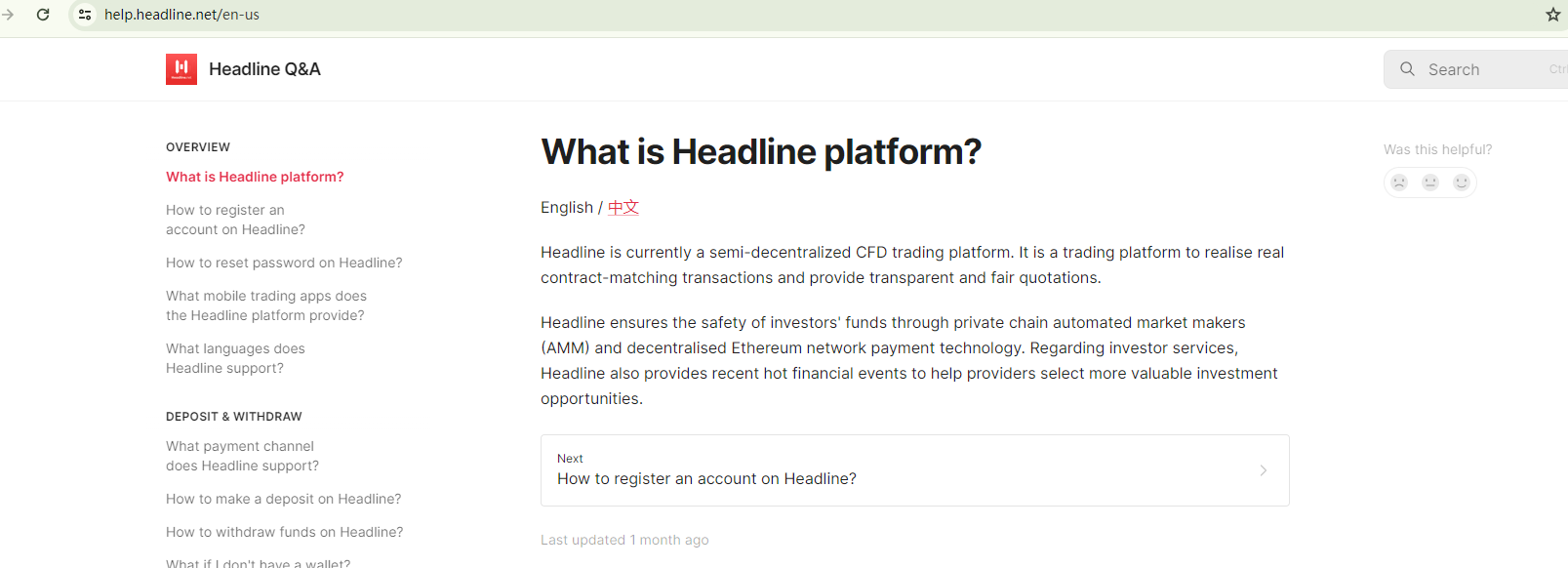Open next article about registering an account
Image resolution: width=1568 pixels, height=568 pixels.
pyautogui.click(x=706, y=478)
